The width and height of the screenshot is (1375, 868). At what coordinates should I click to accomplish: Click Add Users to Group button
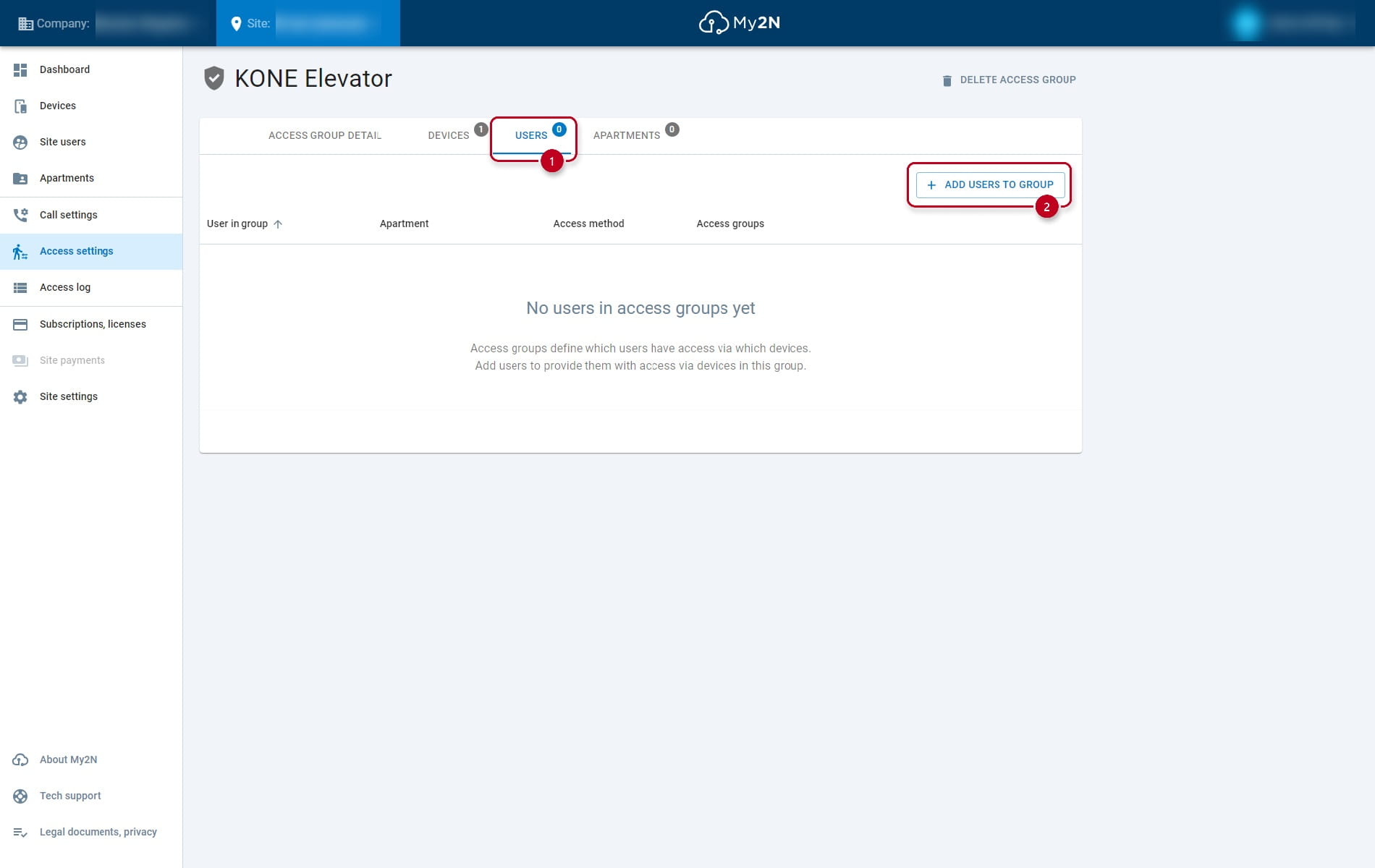(990, 184)
